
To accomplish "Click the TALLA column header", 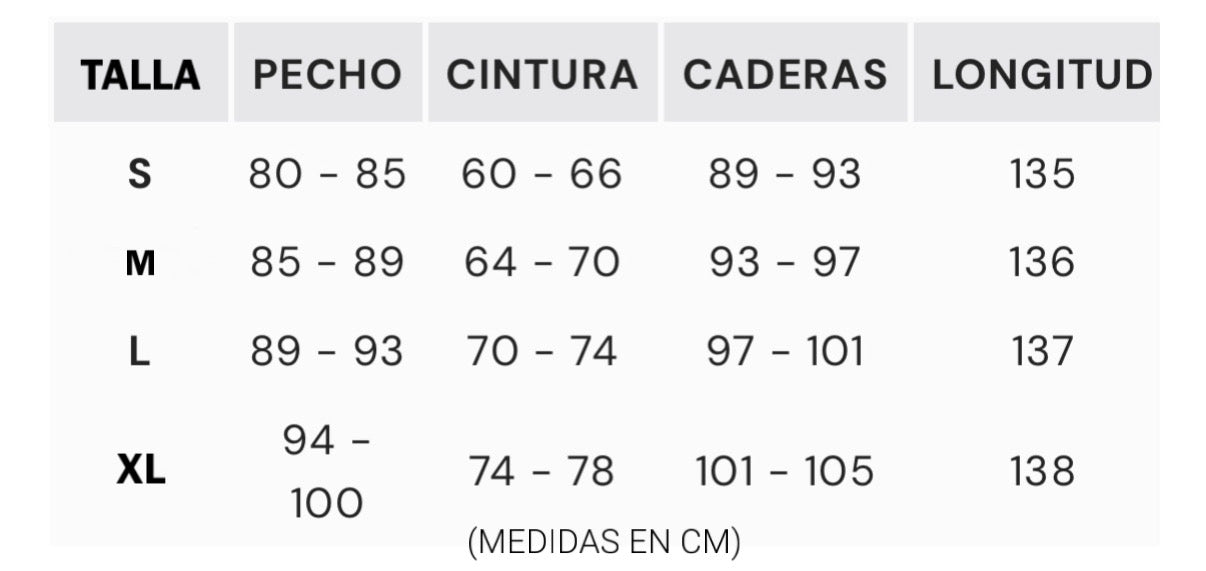I will tap(141, 75).
